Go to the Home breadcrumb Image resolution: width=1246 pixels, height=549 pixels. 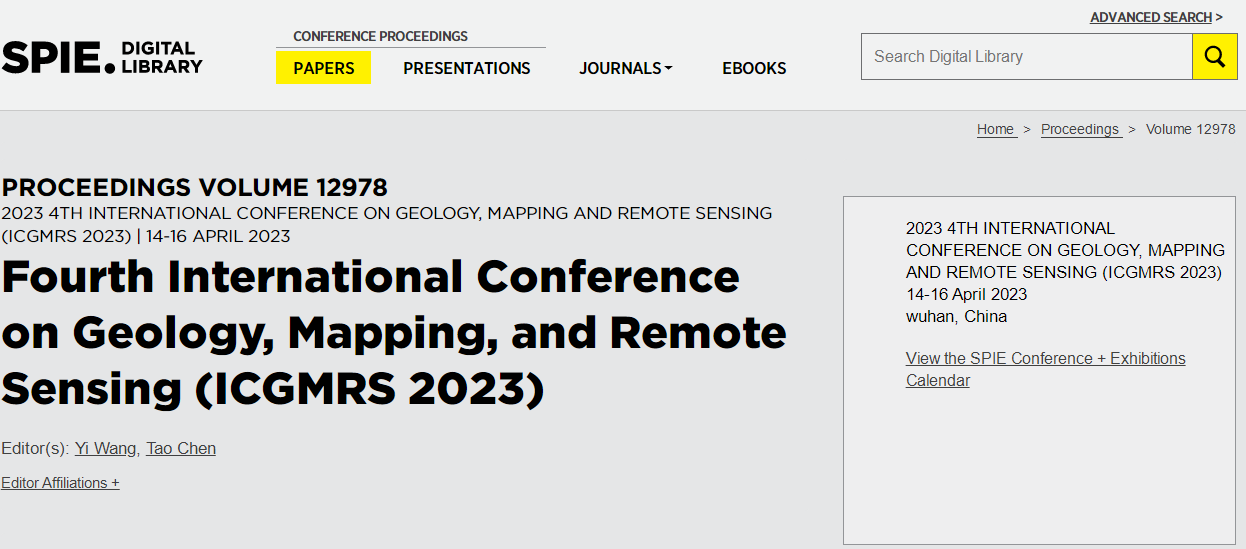(x=997, y=129)
